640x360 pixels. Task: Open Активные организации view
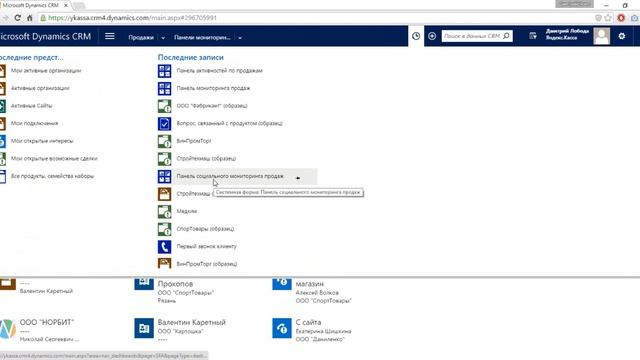point(40,88)
